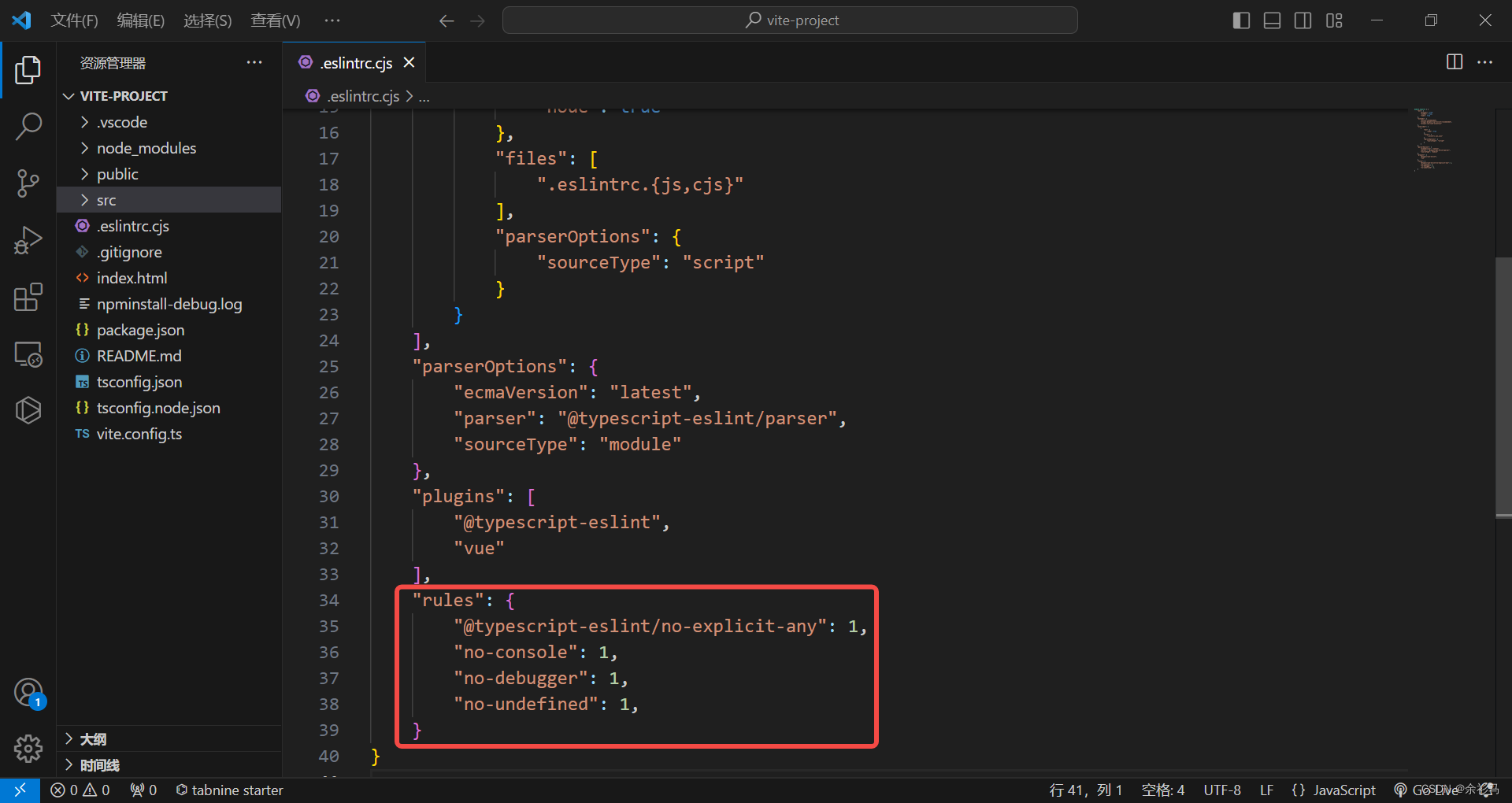The height and width of the screenshot is (803, 1512).
Task: Click tabnine starter in status bar
Action: click(229, 790)
